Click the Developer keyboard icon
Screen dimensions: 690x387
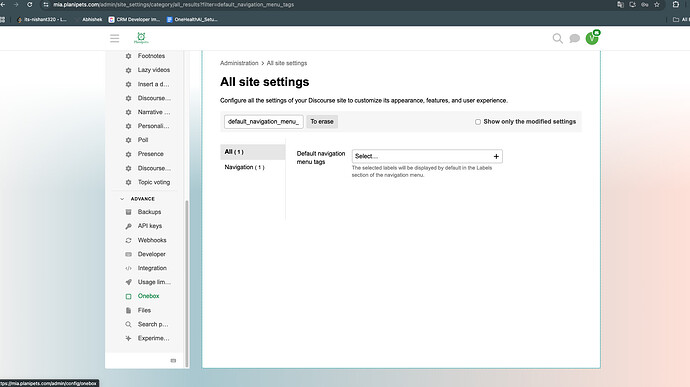point(128,254)
